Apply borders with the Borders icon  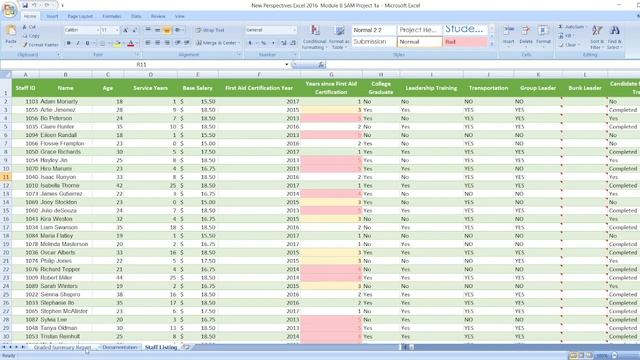(102, 43)
